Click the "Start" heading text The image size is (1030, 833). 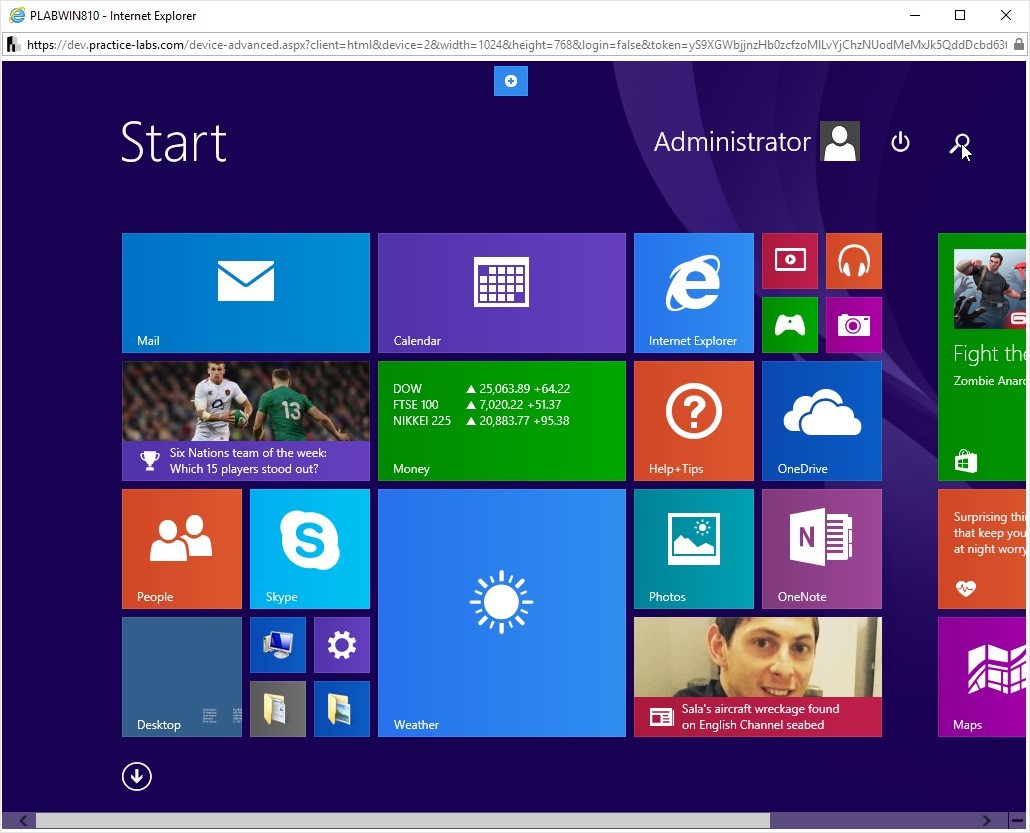(174, 142)
